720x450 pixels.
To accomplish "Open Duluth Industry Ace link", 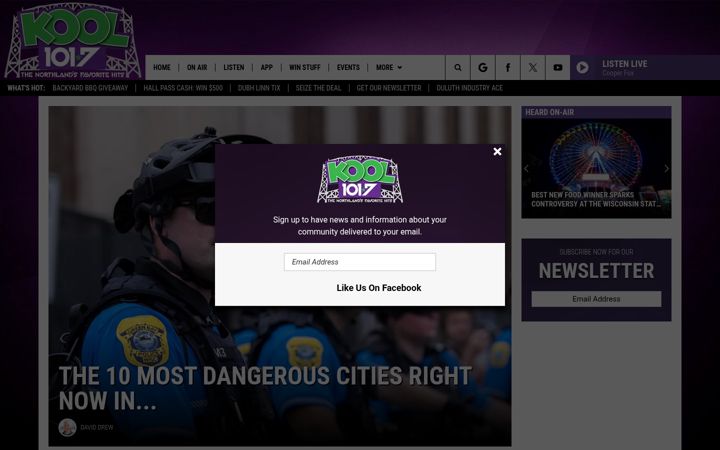I will point(469,88).
